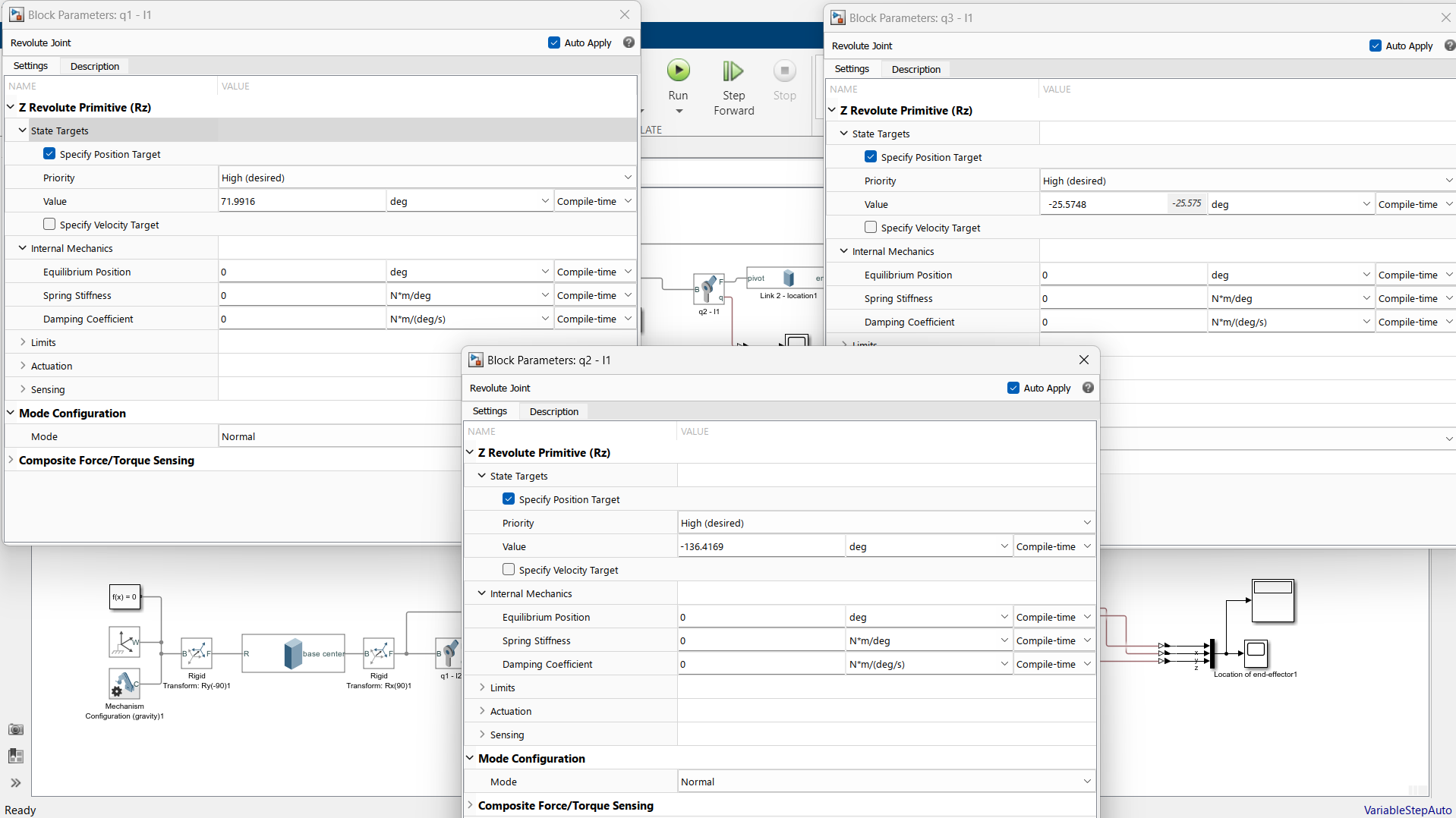1456x818 pixels.
Task: Expand the Actuation section in q1 dialog
Action: 23,366
